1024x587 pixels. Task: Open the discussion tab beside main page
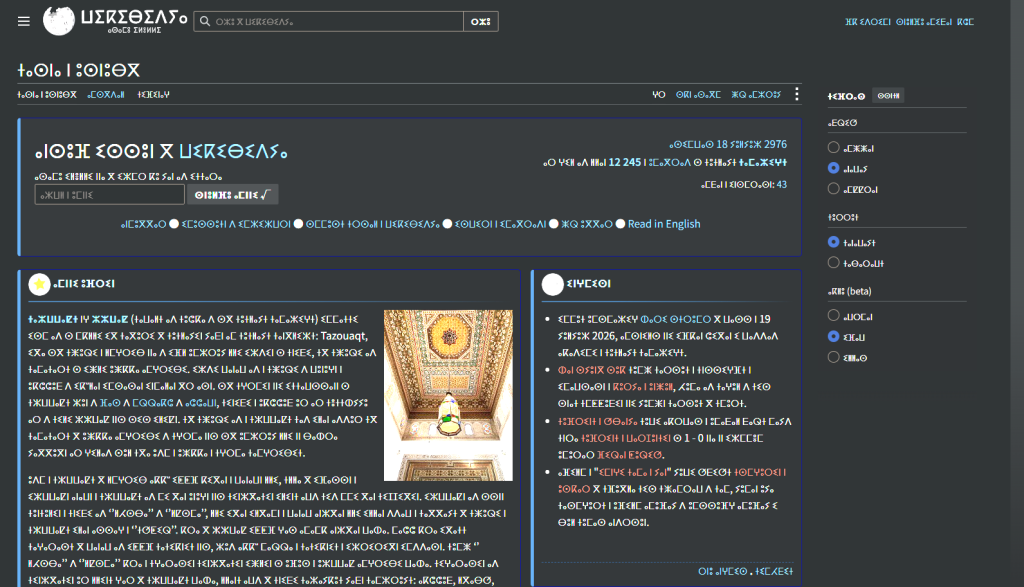pyautogui.click(x=106, y=95)
